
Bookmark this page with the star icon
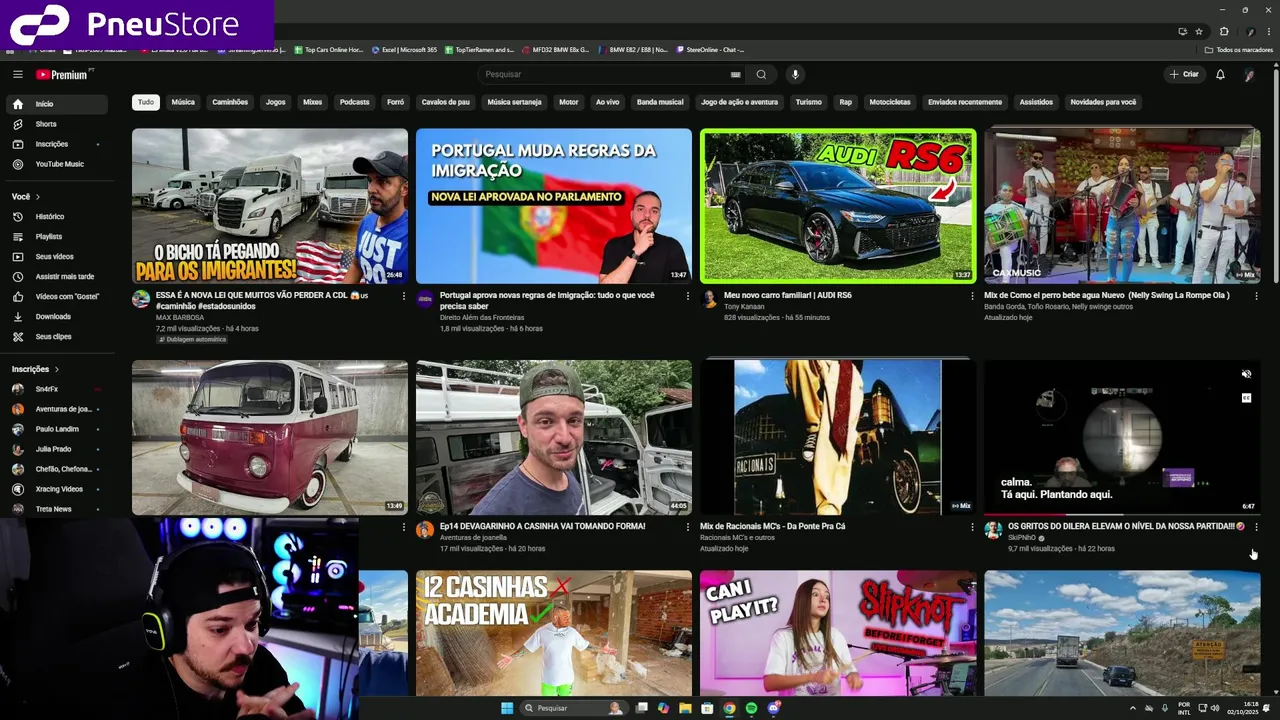click(1199, 31)
